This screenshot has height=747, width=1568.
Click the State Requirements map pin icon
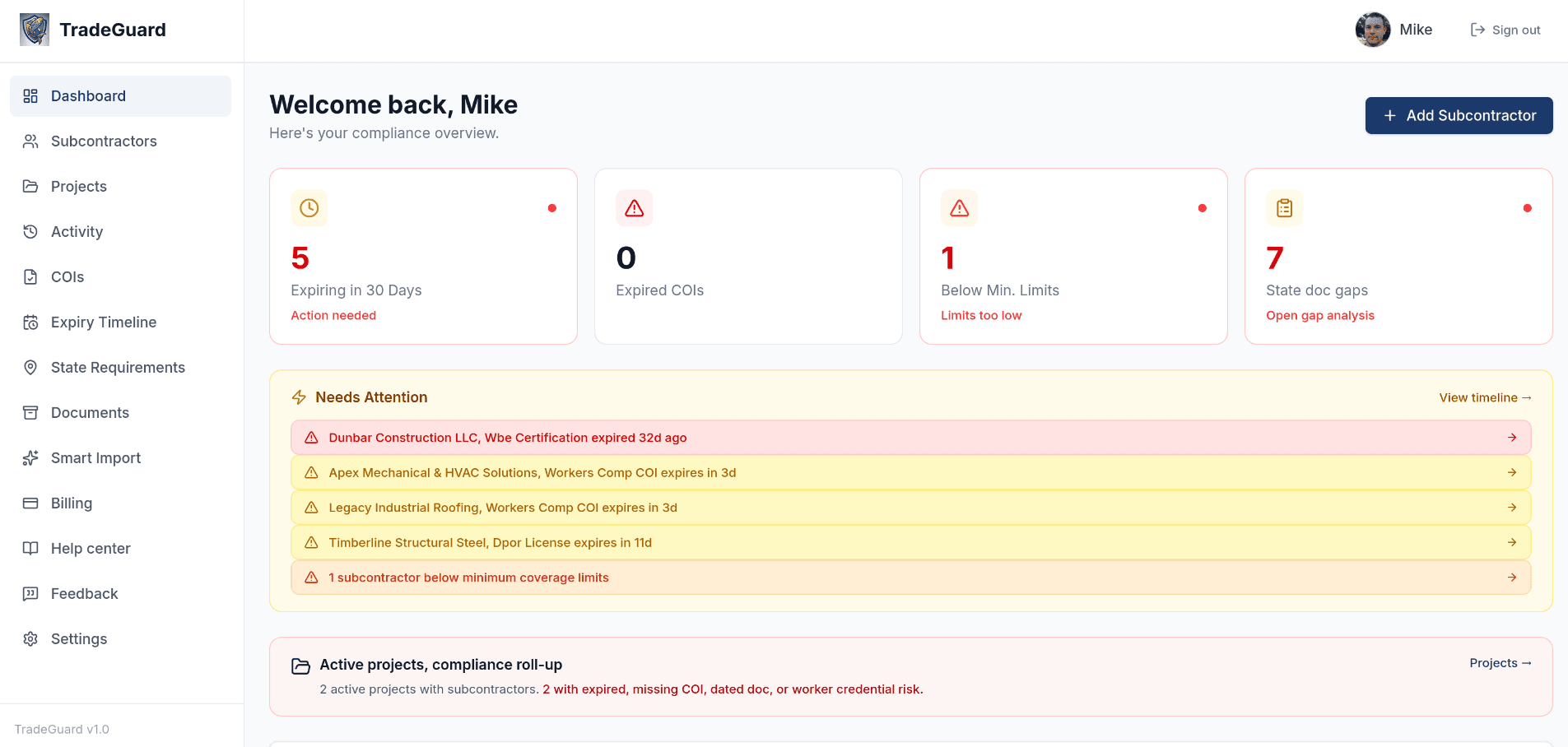(x=30, y=368)
